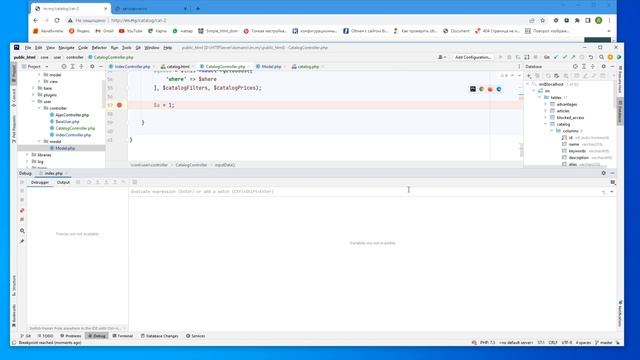Open the Terminal tool window button
The image size is (640, 360).
pyautogui.click(x=122, y=336)
